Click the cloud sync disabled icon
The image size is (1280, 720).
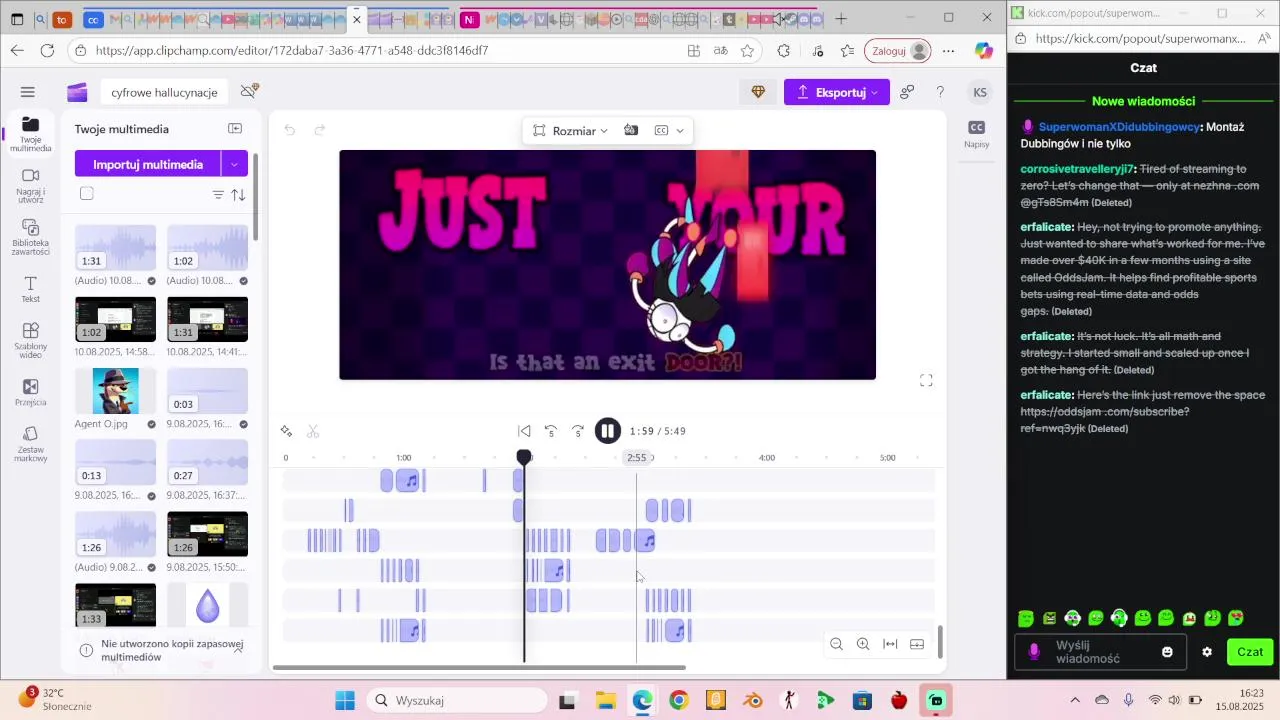(x=250, y=91)
